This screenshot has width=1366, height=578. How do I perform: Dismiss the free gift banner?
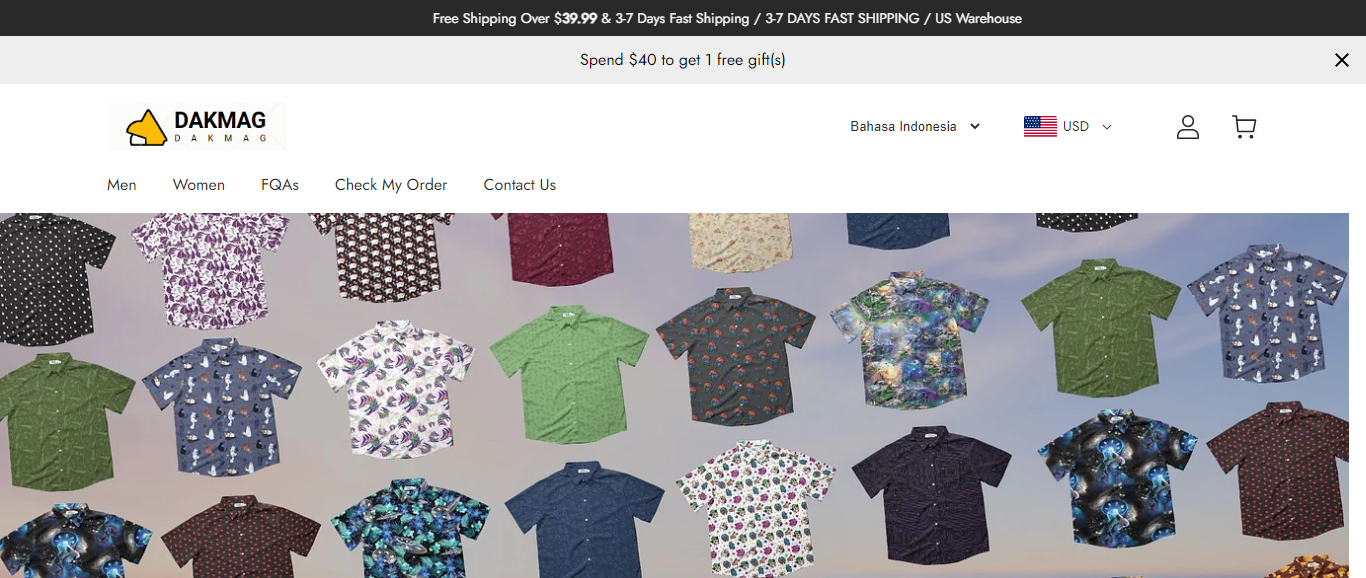coord(1342,60)
